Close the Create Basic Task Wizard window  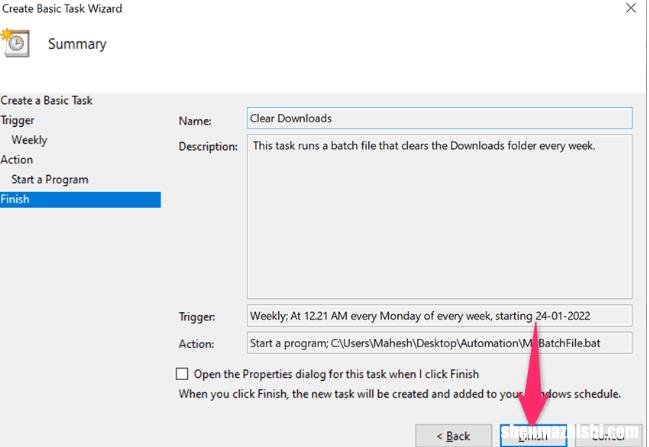[629, 9]
